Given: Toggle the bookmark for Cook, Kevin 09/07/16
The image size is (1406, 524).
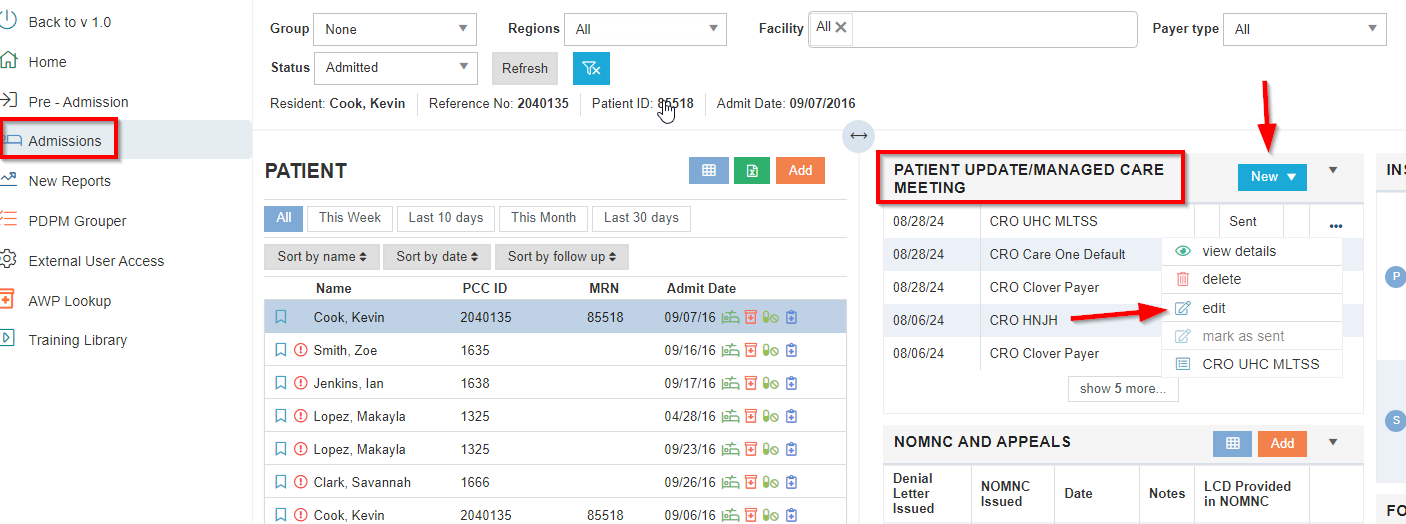Looking at the screenshot, I should tap(281, 318).
